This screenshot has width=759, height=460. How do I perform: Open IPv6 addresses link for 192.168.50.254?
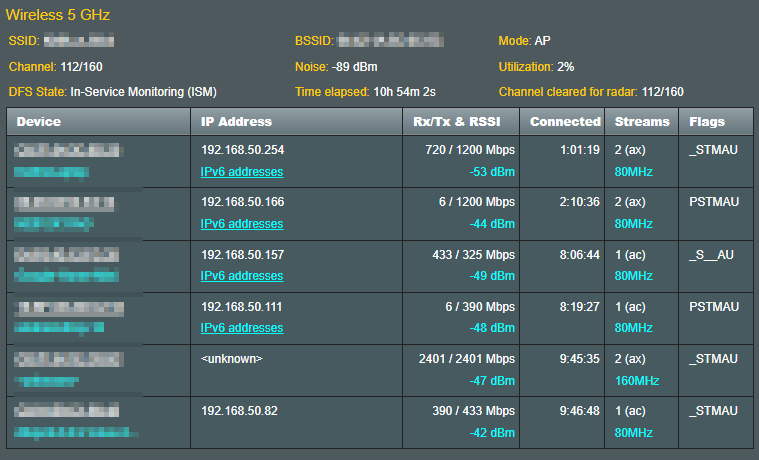242,172
